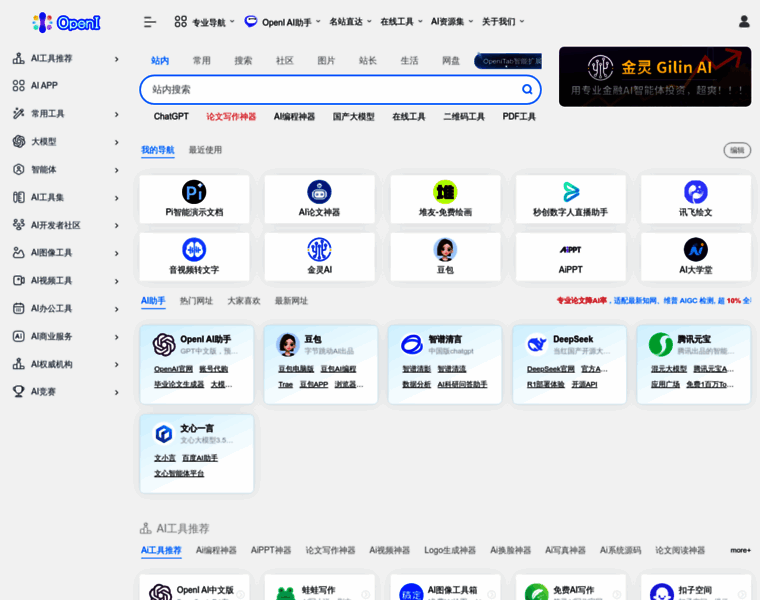Viewport: 760px width, 600px height.
Task: Open the 金灵 Gilin AI banner
Action: (655, 77)
